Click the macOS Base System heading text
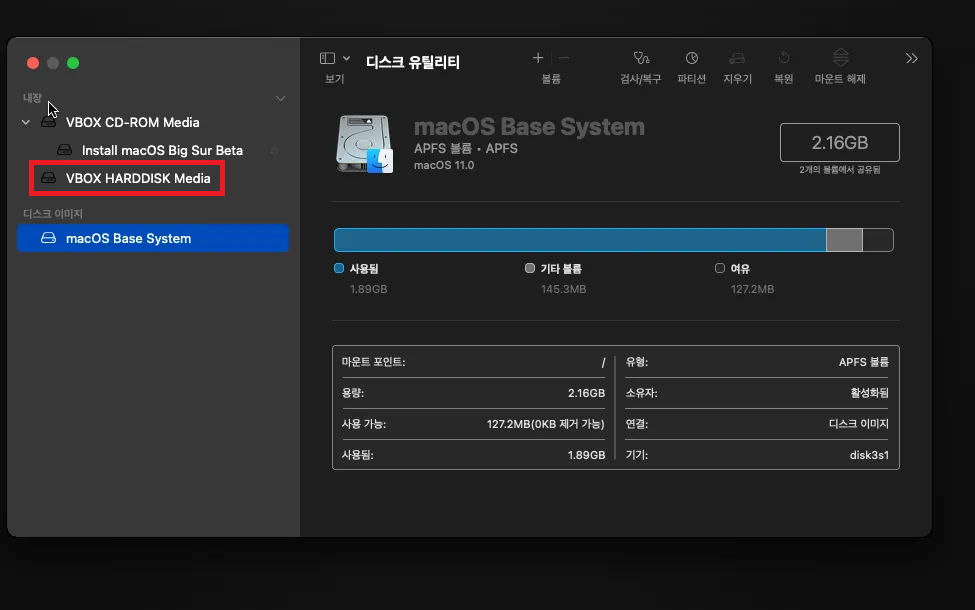 coord(529,127)
